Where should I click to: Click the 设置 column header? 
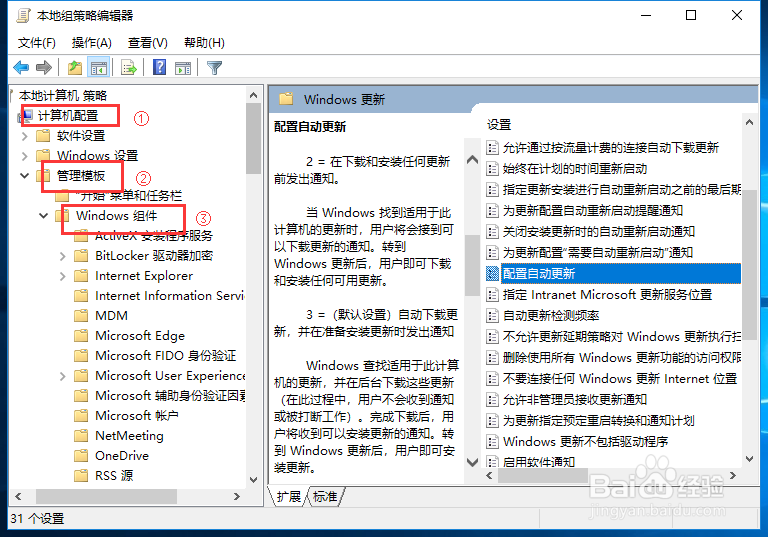tap(499, 125)
